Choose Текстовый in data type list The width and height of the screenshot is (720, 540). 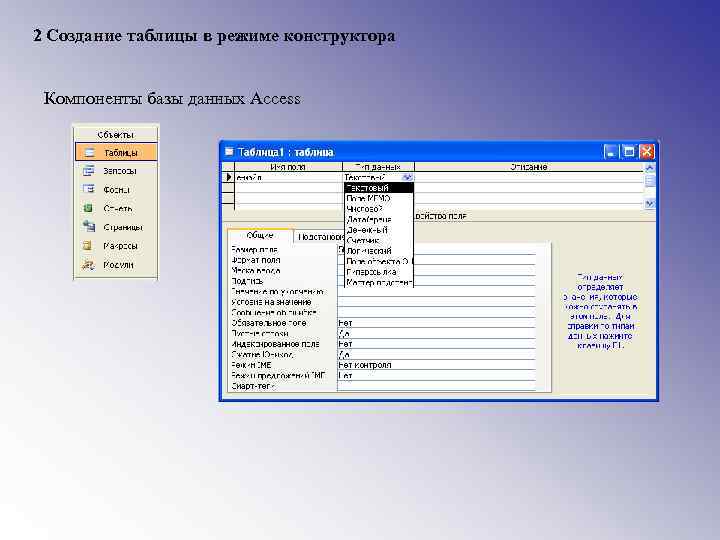(x=379, y=188)
